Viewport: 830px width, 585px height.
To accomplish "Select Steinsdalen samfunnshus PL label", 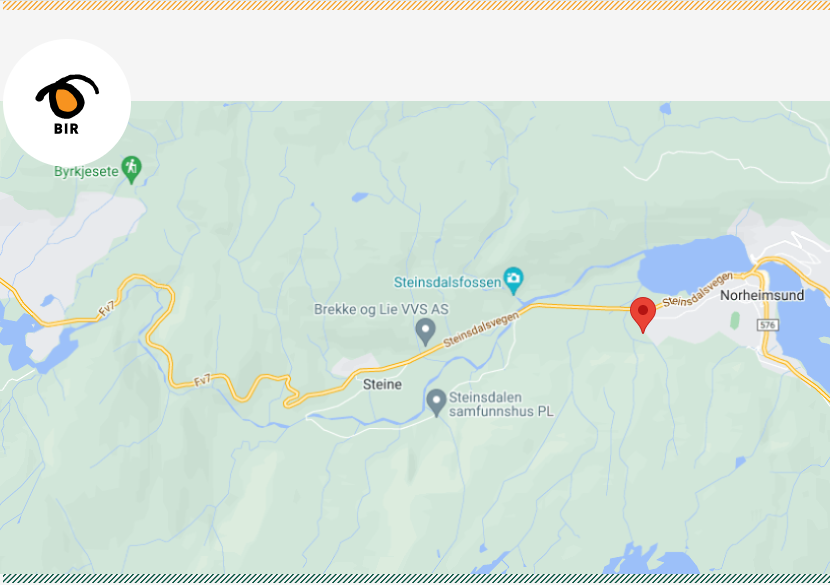I will click(x=501, y=404).
